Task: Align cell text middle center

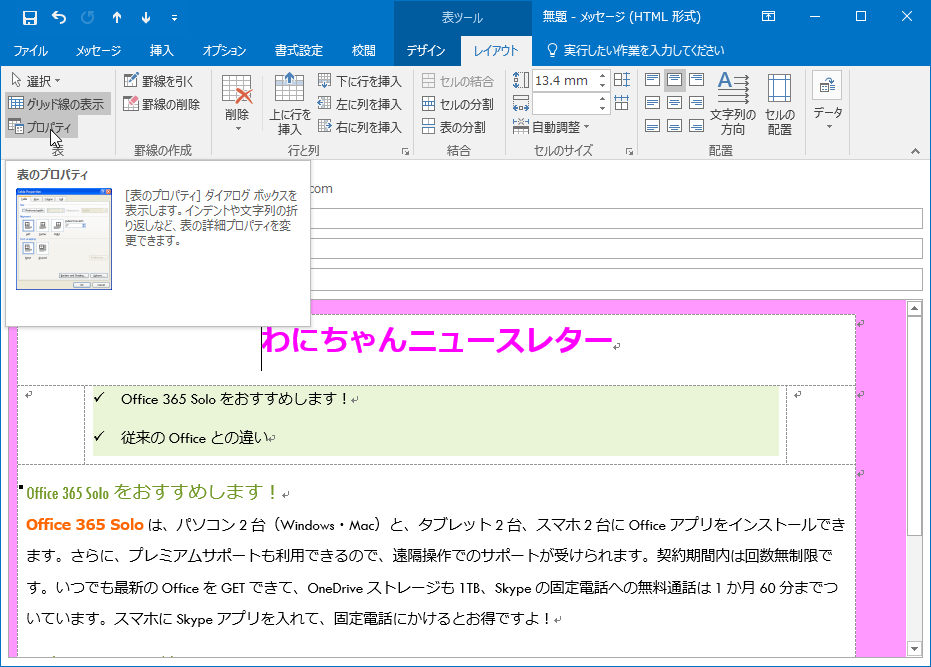Action: [674, 103]
